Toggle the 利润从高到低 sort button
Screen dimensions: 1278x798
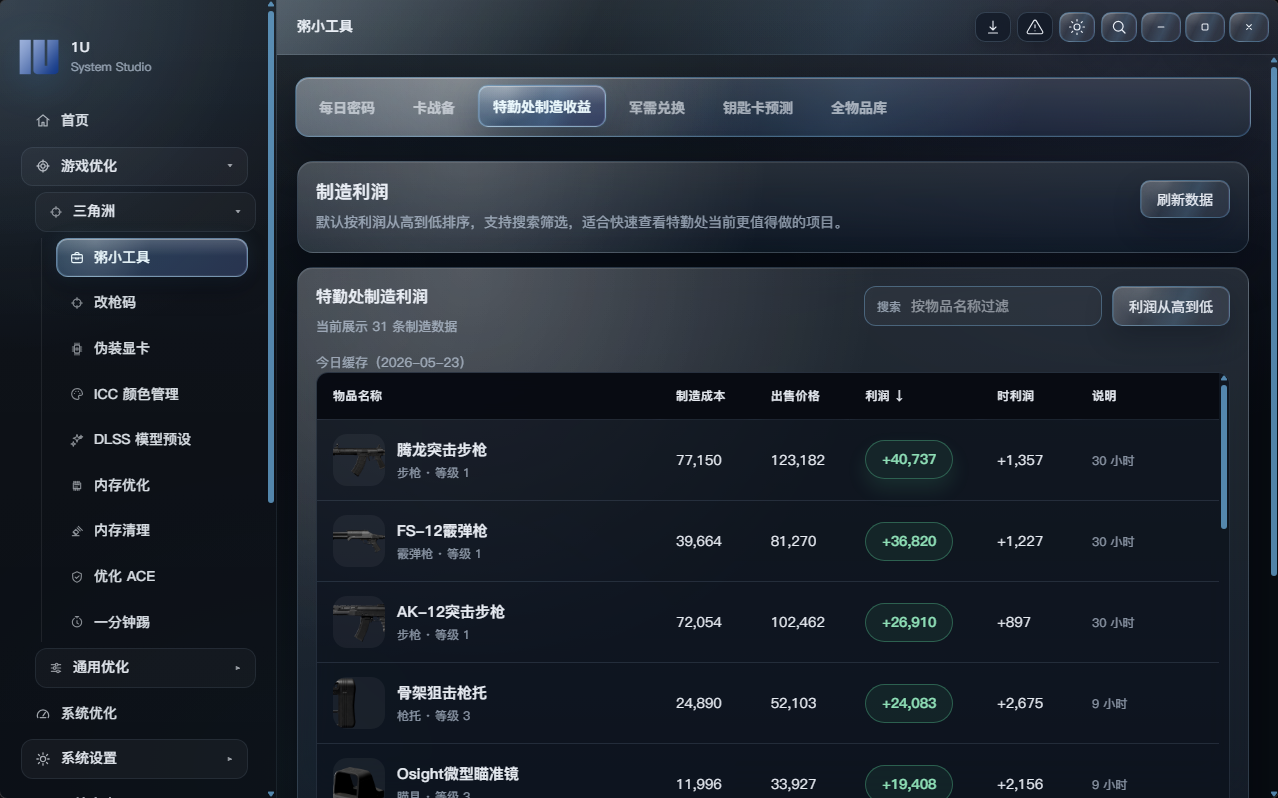(1170, 306)
